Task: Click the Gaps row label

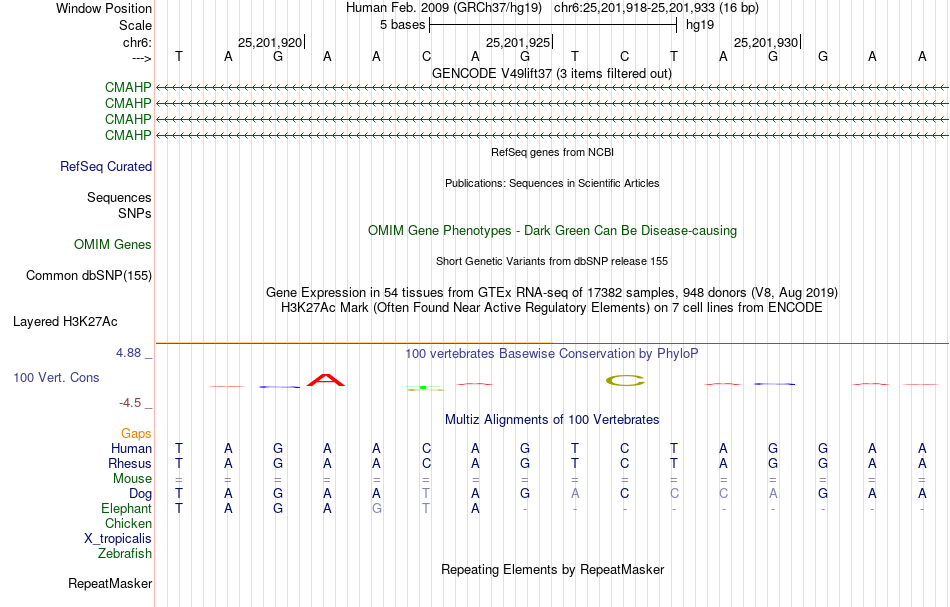Action: coord(136,434)
